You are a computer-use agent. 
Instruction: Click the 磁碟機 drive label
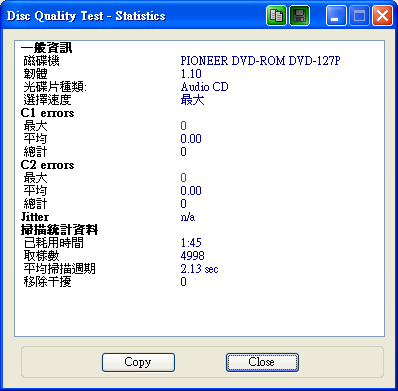(41, 61)
